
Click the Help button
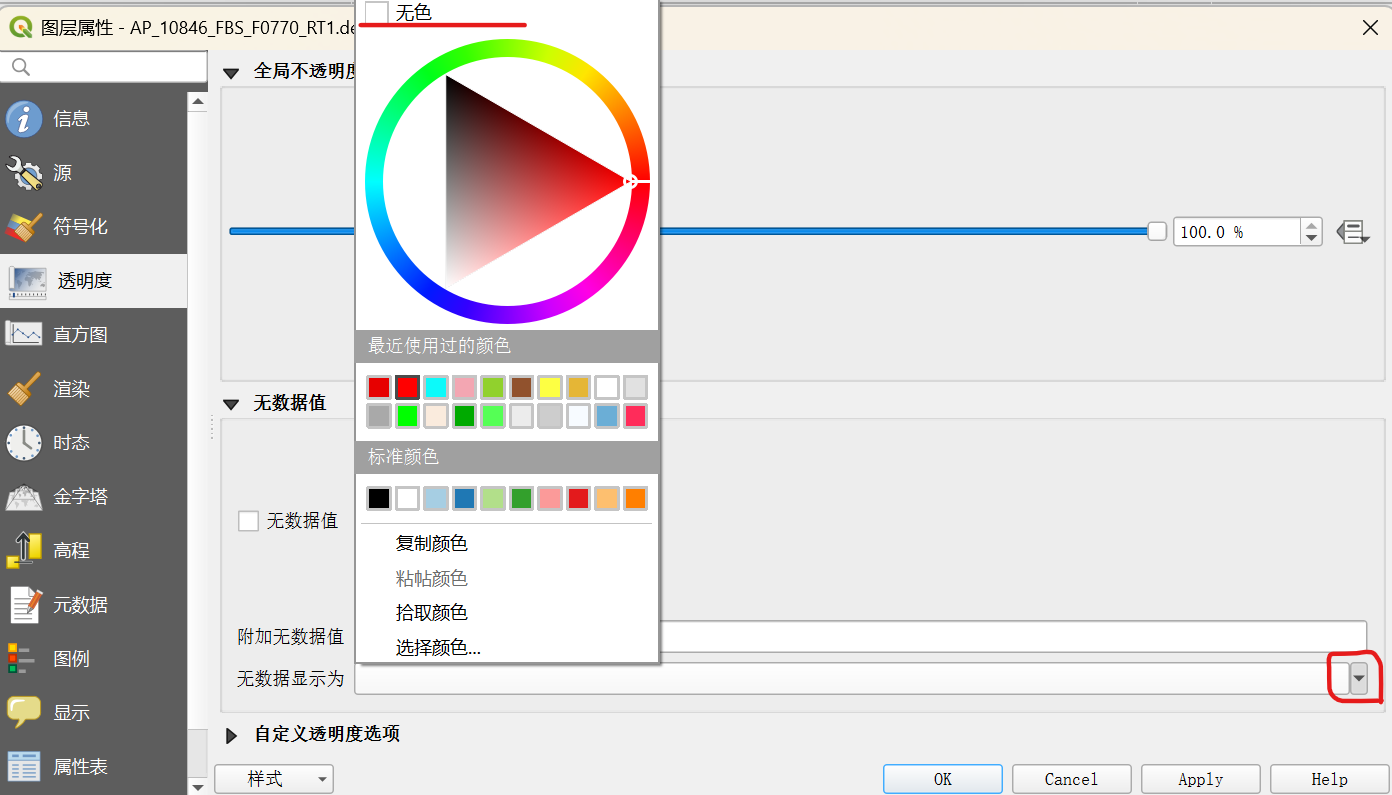(1330, 779)
